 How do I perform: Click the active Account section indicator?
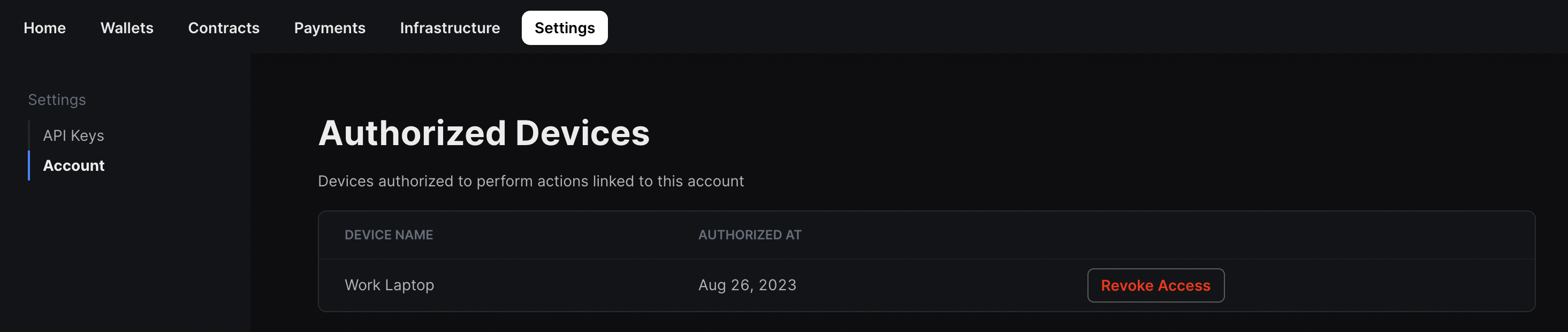coord(29,165)
